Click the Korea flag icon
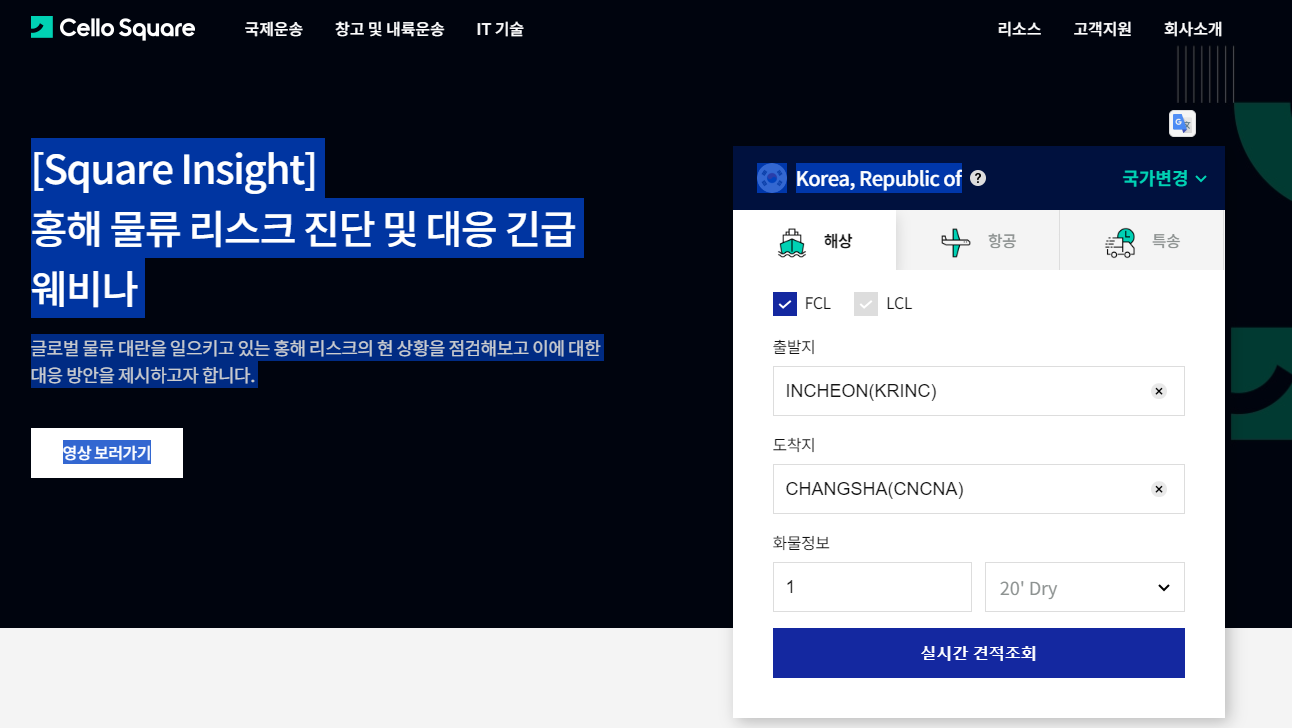This screenshot has width=1292, height=728. click(771, 178)
